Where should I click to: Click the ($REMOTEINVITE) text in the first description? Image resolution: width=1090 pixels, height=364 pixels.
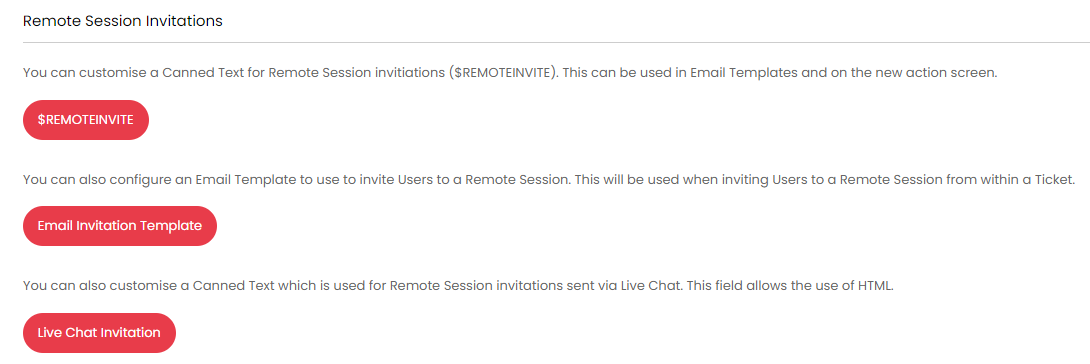[x=504, y=73]
